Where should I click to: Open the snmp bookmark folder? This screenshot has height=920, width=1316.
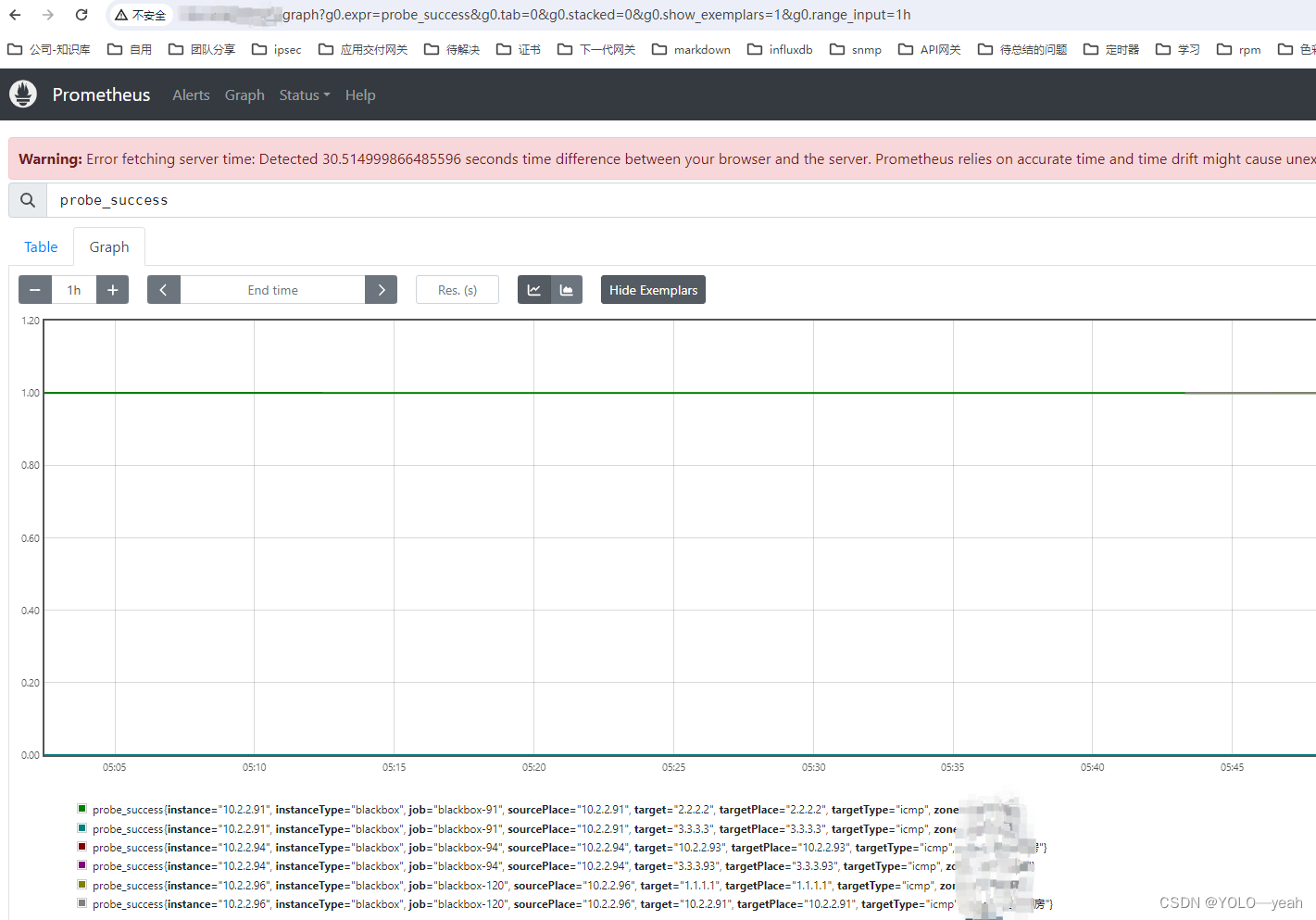click(856, 49)
